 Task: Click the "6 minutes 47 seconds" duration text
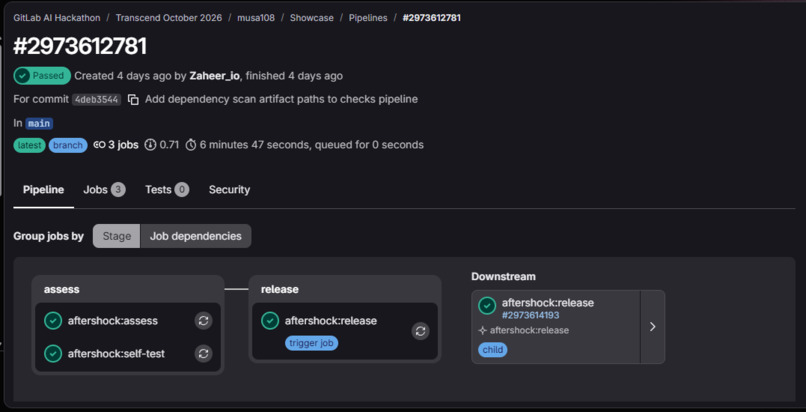click(x=254, y=145)
